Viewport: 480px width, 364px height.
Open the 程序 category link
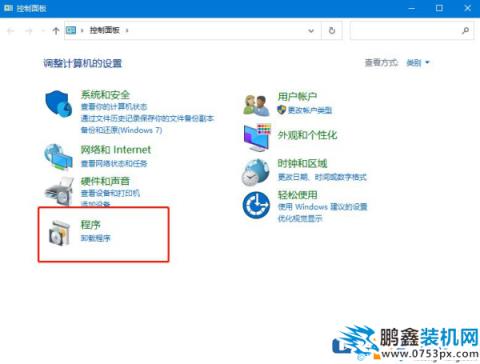pyautogui.click(x=90, y=225)
